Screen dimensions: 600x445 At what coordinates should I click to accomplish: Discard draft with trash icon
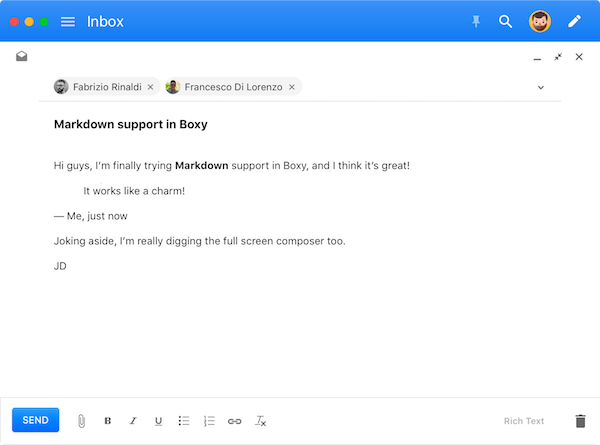click(x=580, y=421)
